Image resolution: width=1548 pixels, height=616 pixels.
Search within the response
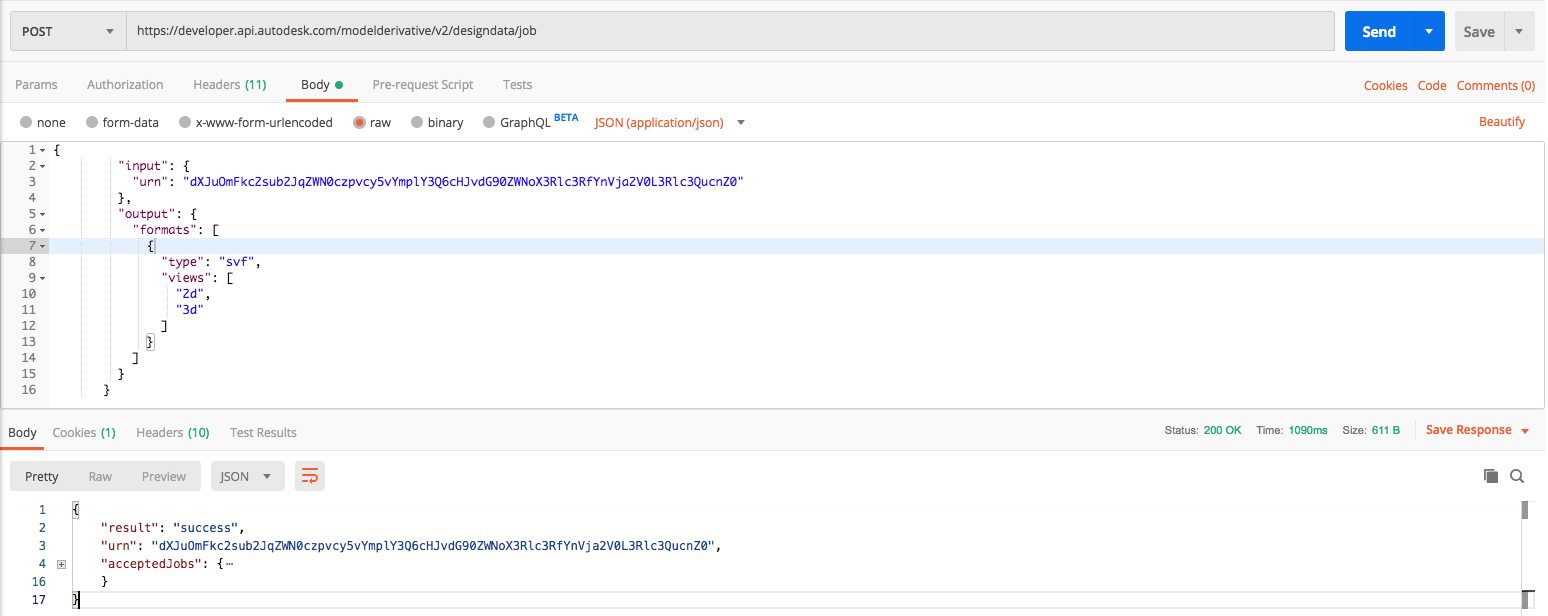(x=1517, y=476)
